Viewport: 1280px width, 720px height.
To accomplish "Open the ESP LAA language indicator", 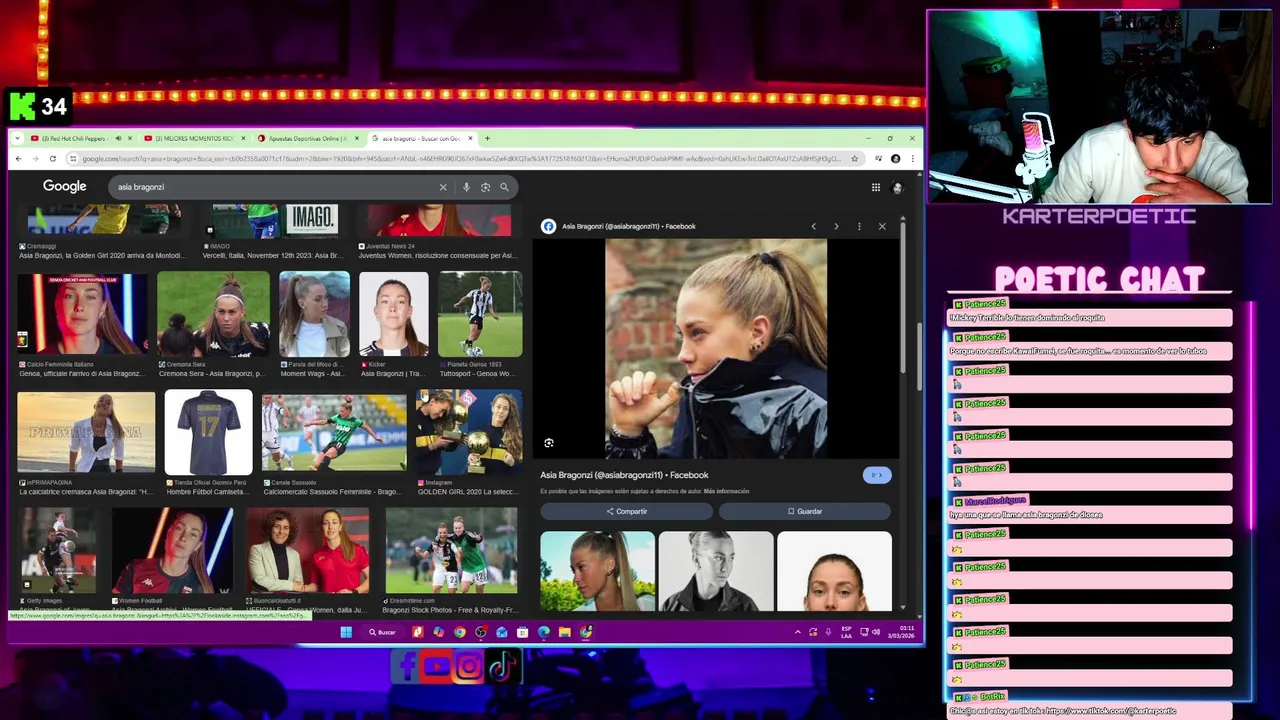I will [846, 632].
